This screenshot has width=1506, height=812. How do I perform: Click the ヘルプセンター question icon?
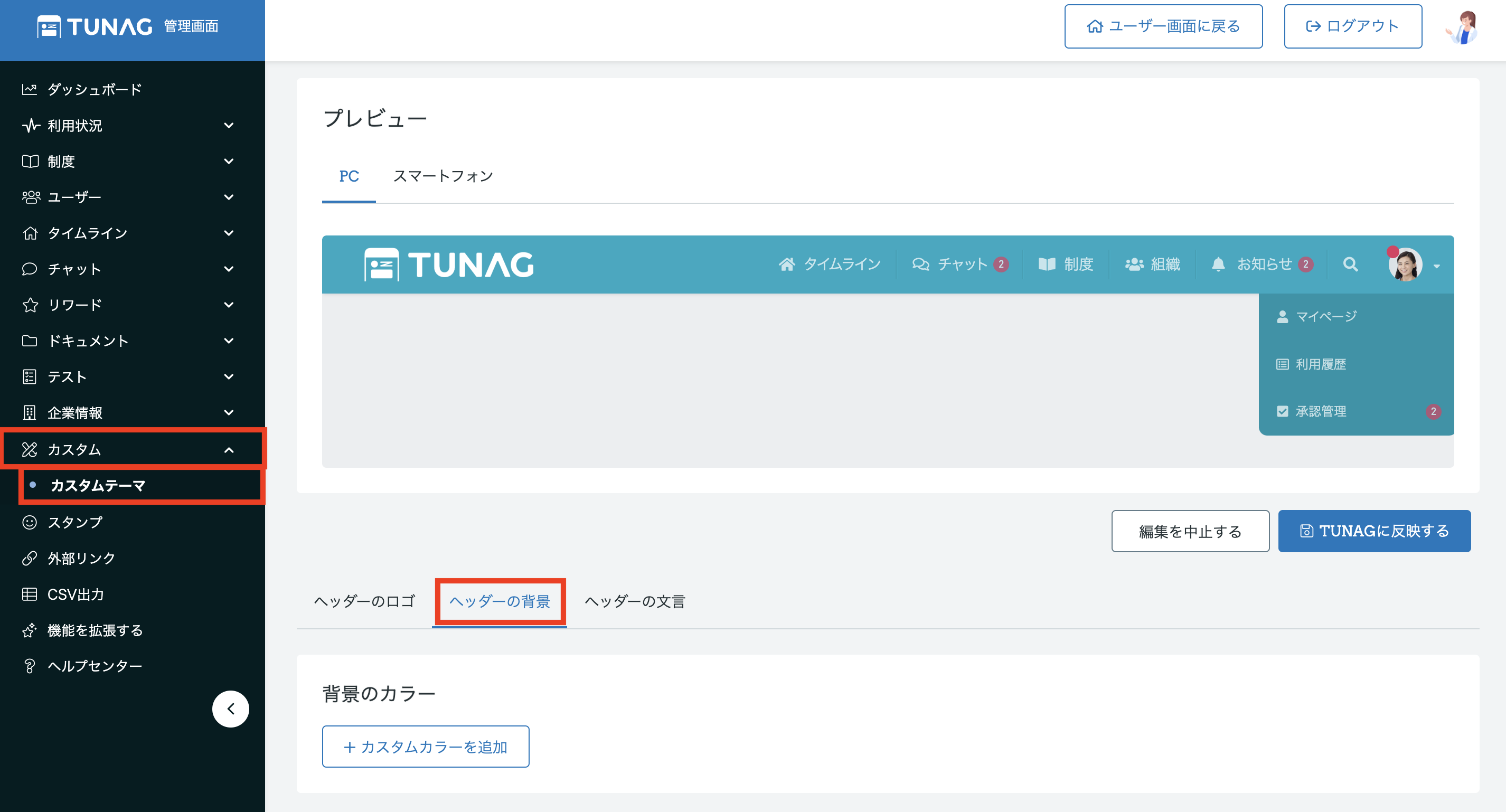pos(29,666)
